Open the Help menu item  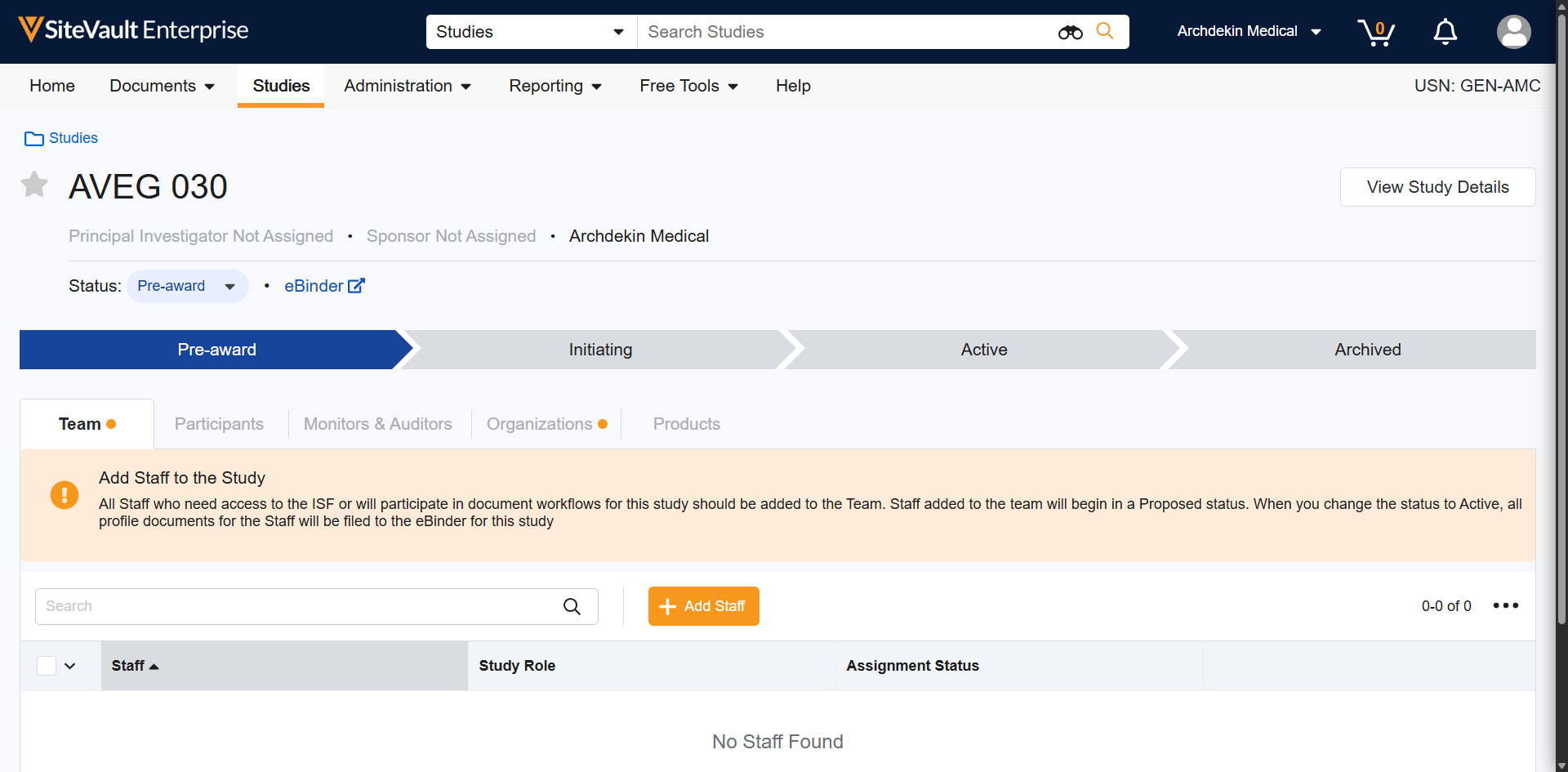coord(793,86)
